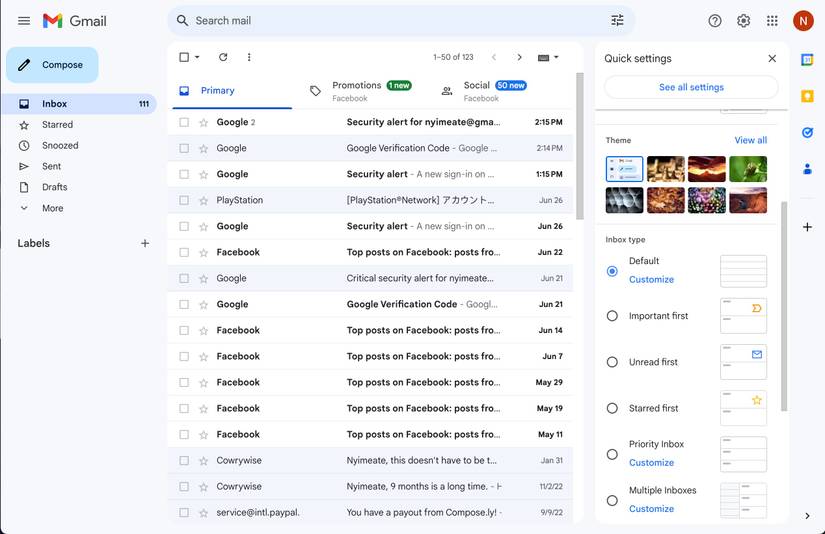Viewport: 825px width, 534px height.
Task: Open the Support help icon
Action: [715, 21]
